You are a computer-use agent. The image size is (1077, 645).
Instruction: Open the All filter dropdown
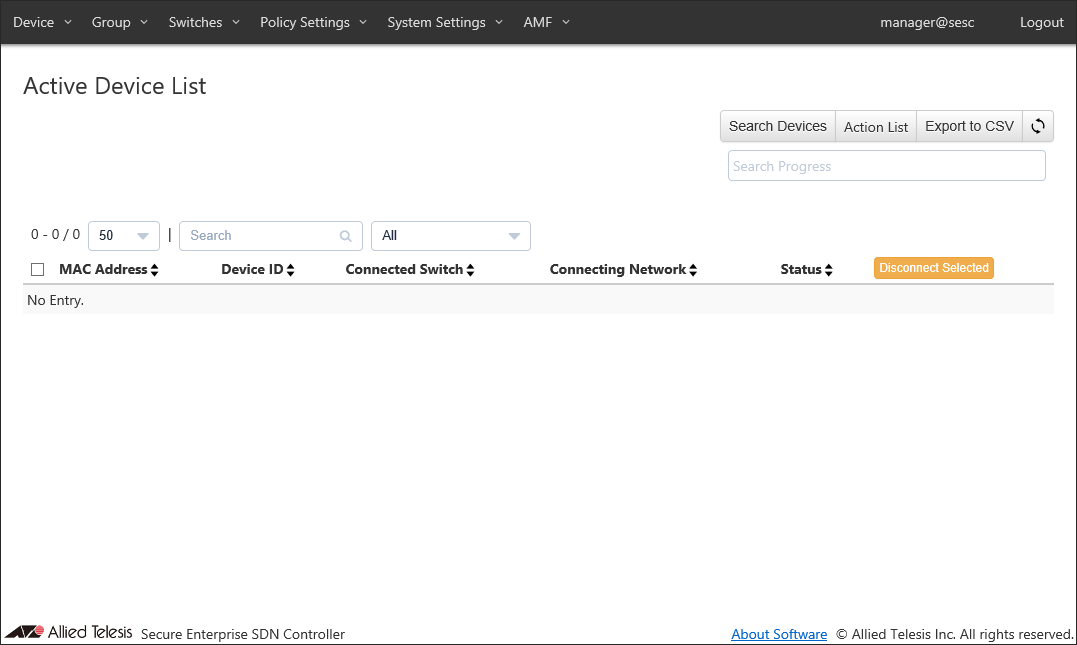(x=451, y=236)
